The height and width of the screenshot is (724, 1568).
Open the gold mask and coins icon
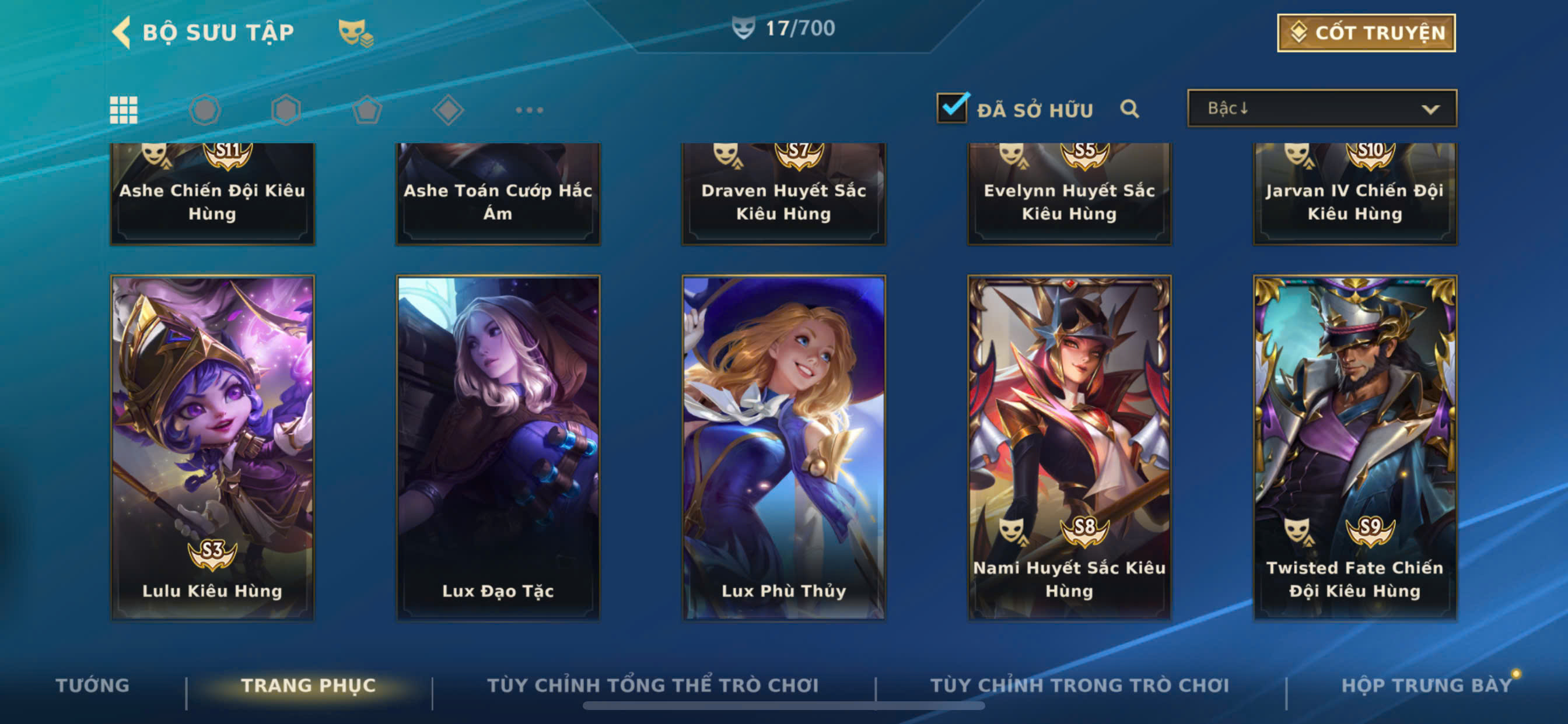pyautogui.click(x=356, y=32)
